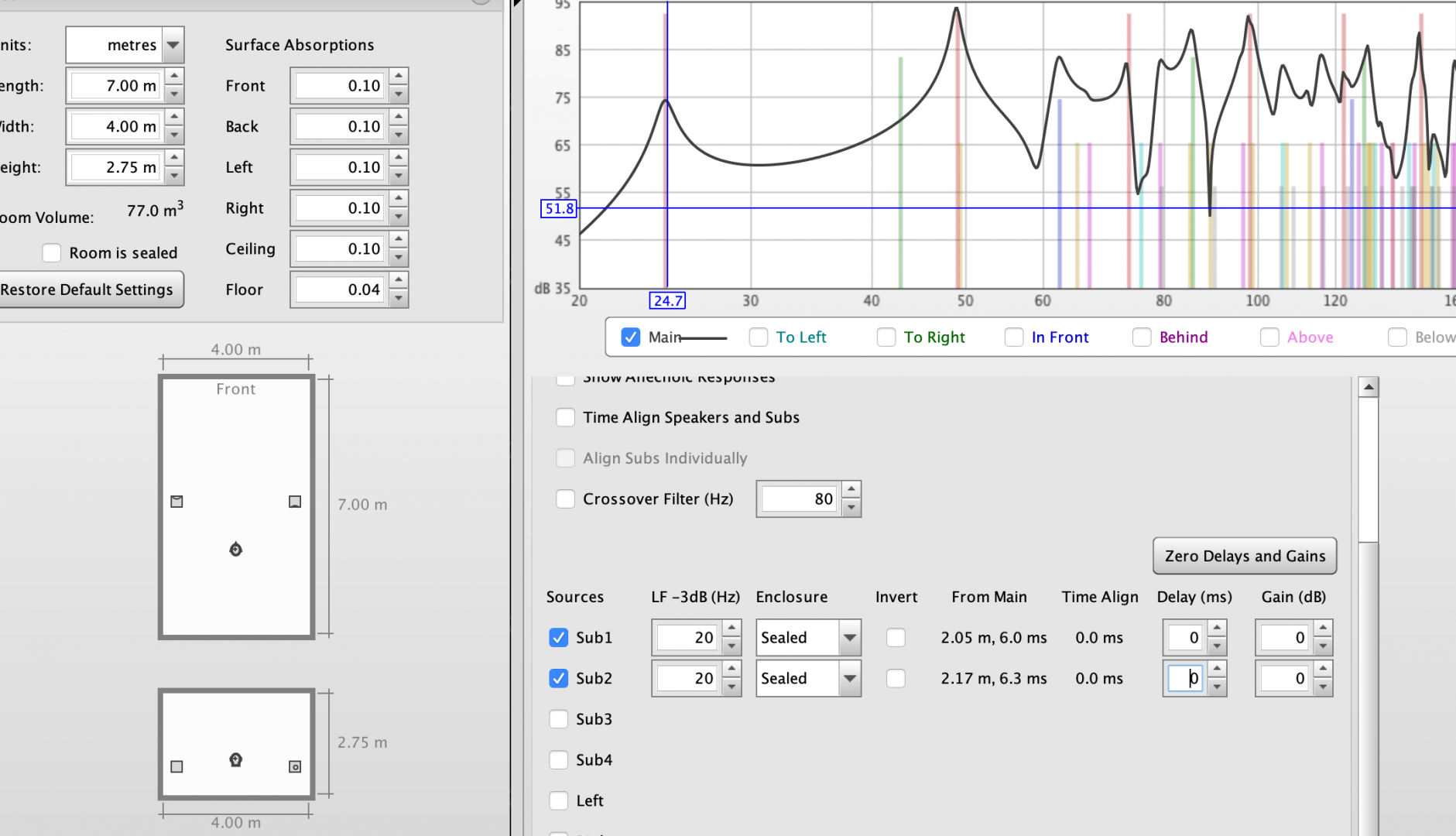
Task: Click left subwoofer icon in top-down room plan
Action: tap(176, 502)
